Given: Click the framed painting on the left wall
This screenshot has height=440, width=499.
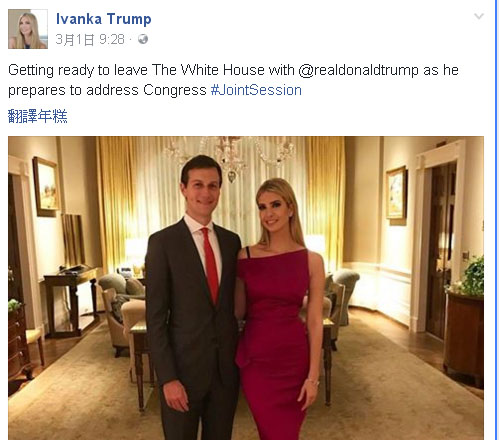Looking at the screenshot, I should [46, 187].
